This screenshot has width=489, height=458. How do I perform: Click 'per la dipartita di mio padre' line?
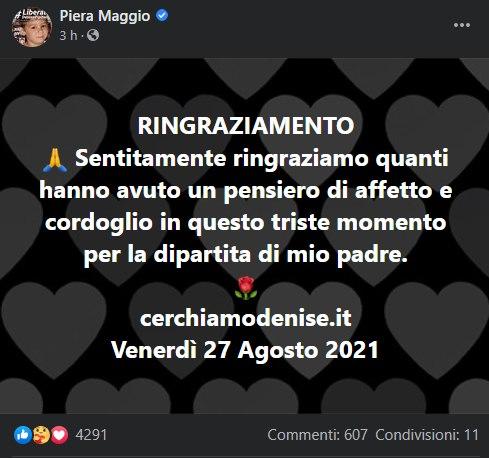246,255
